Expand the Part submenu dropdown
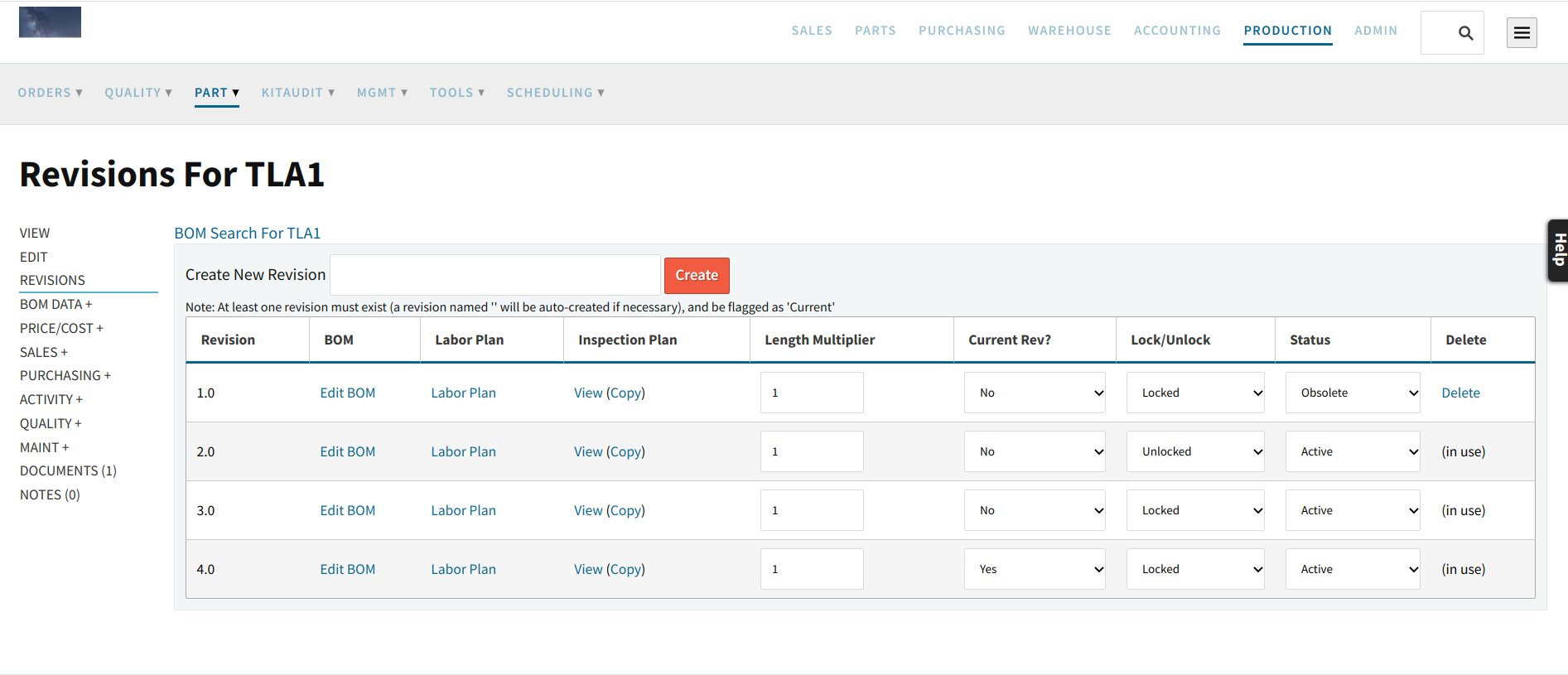 [x=217, y=93]
